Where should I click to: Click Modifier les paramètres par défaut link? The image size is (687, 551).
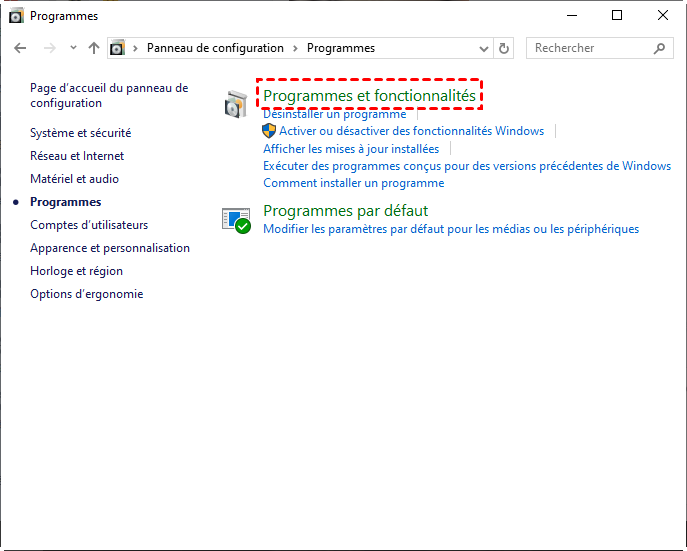(451, 229)
